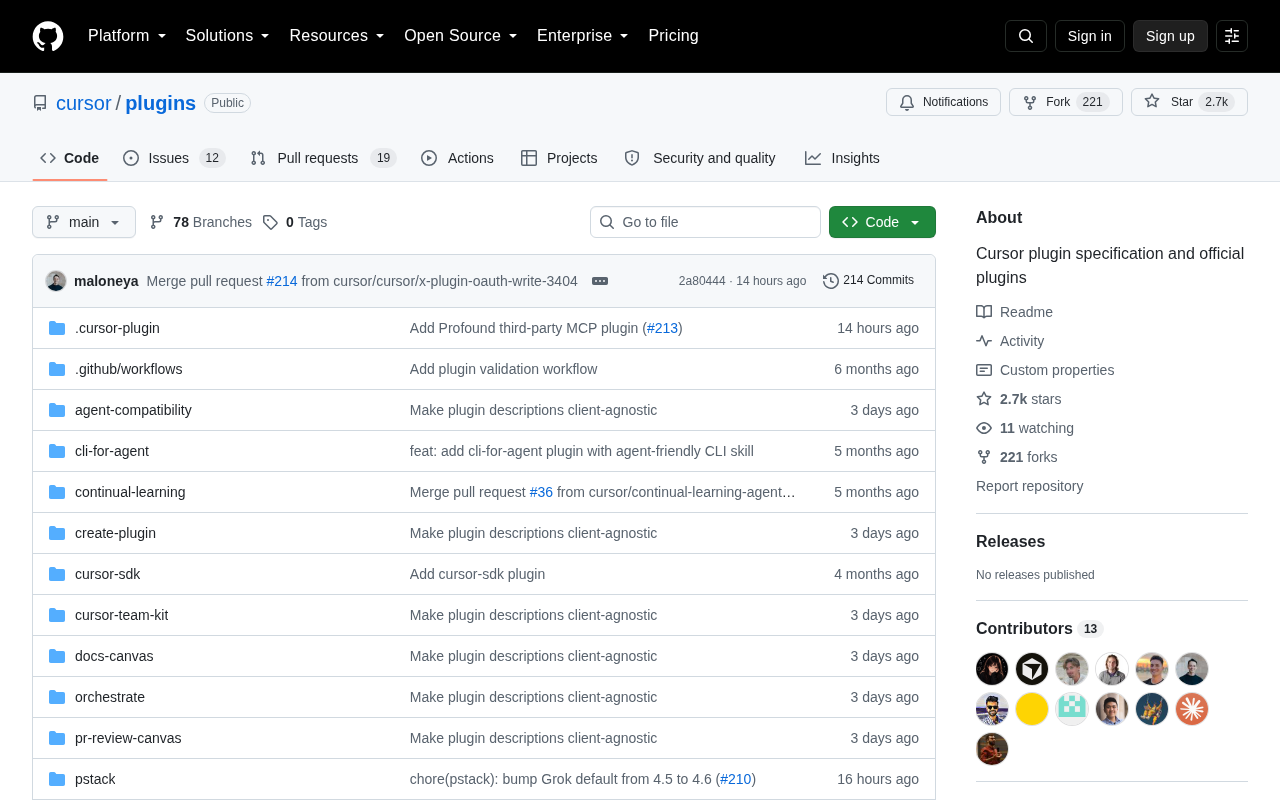1280x800 pixels.
Task: Go to the Pricing page
Action: pos(674,36)
